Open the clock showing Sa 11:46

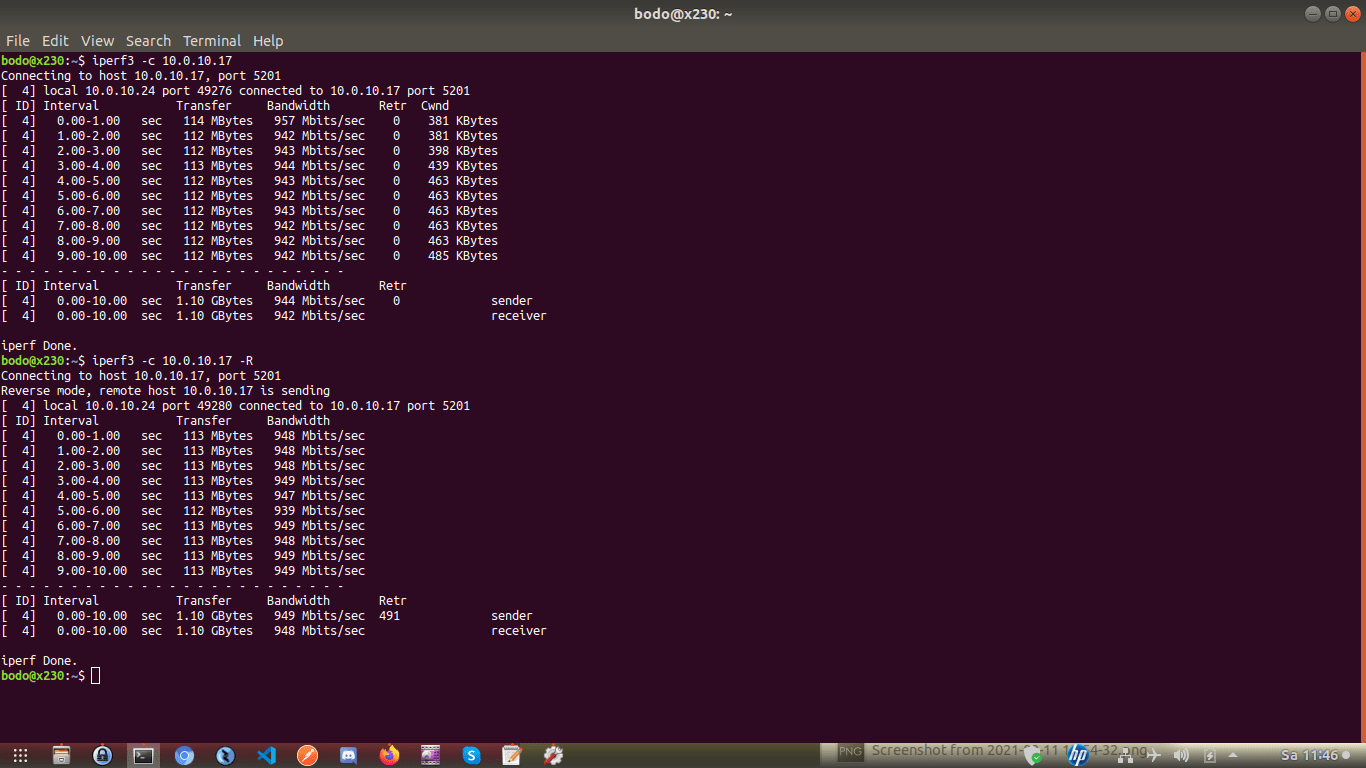pyautogui.click(x=1309, y=755)
